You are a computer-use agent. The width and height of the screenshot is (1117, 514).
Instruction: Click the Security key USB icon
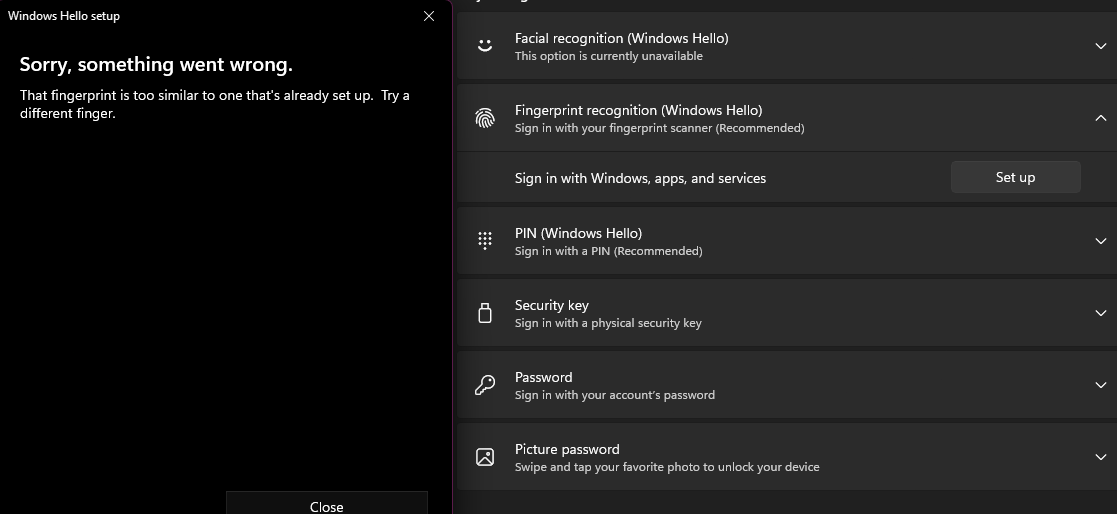[x=485, y=313]
